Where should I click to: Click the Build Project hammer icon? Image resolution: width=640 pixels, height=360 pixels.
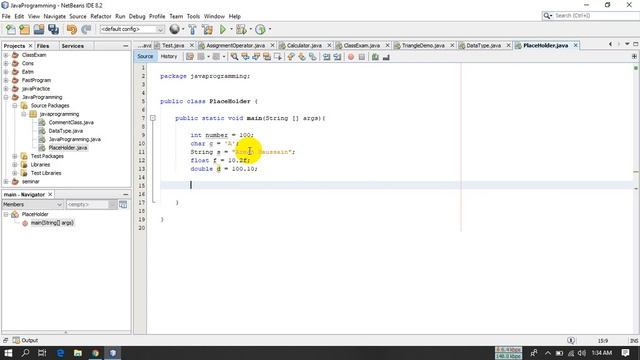(x=192, y=29)
